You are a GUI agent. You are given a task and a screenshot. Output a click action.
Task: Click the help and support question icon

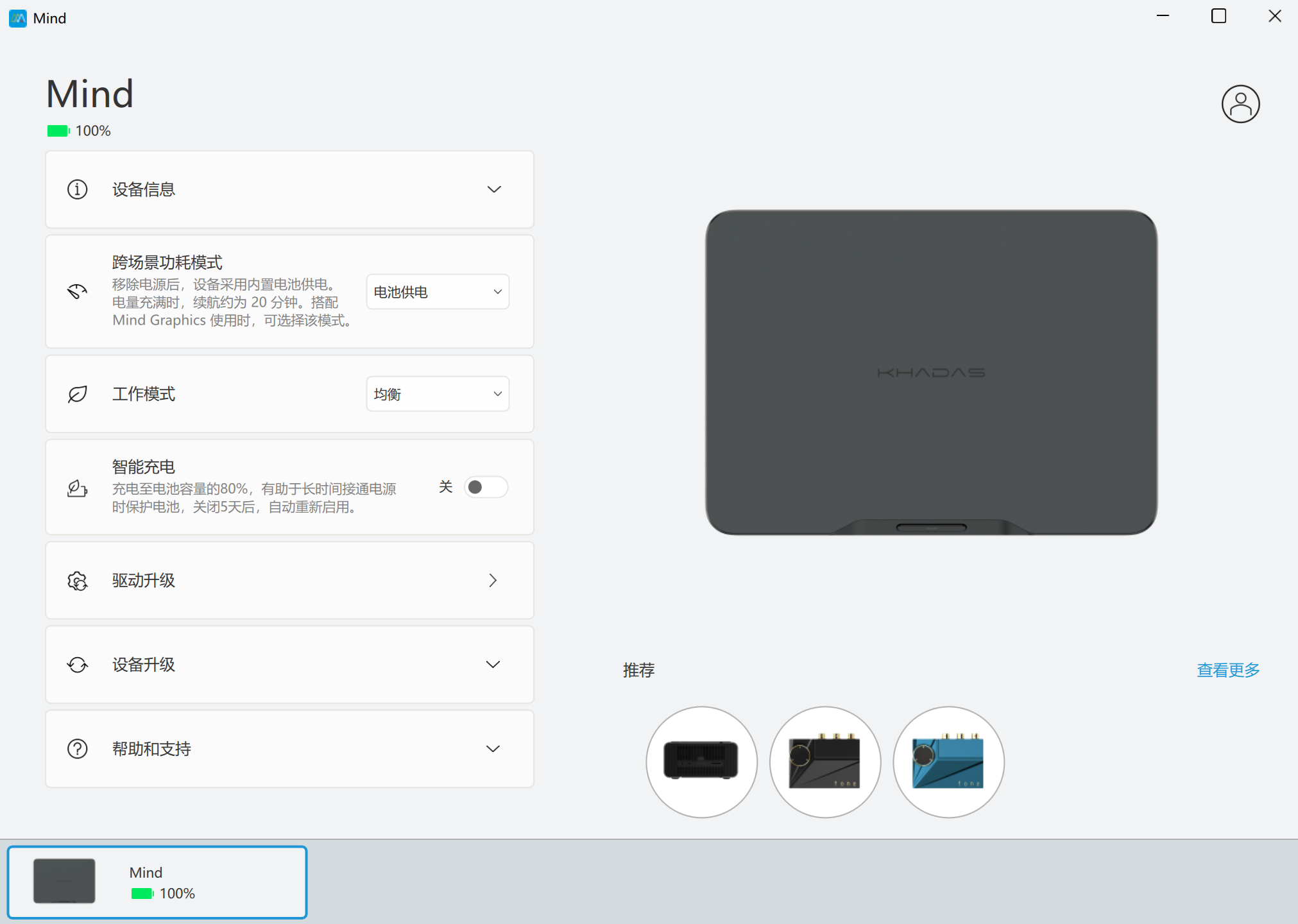78,749
